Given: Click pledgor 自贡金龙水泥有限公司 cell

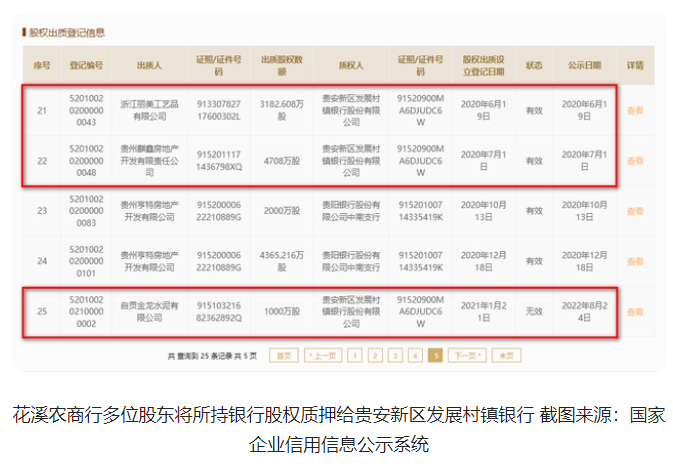Looking at the screenshot, I should (149, 311).
